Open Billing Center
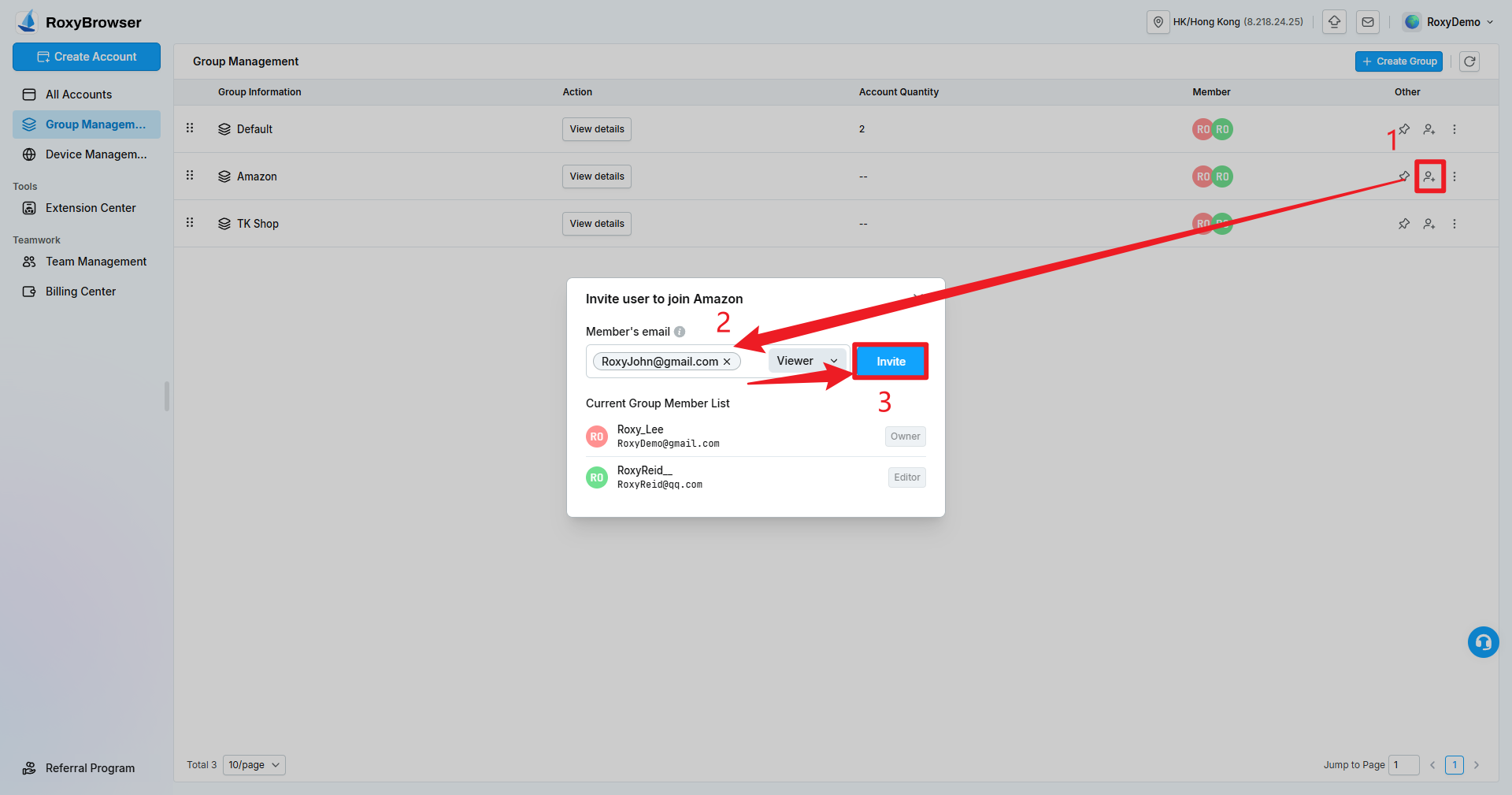 [87, 292]
